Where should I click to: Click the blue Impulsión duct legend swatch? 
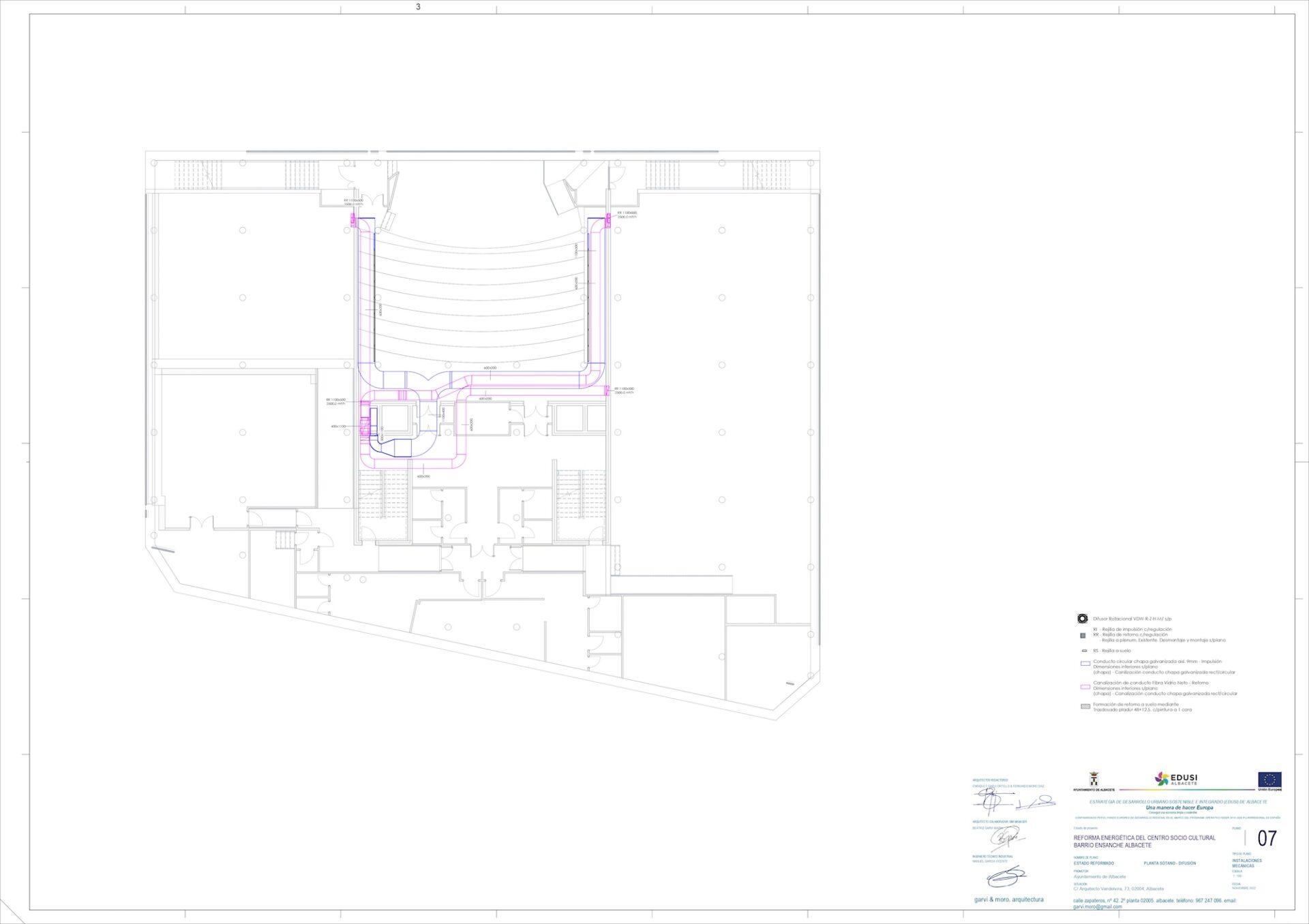click(1085, 664)
